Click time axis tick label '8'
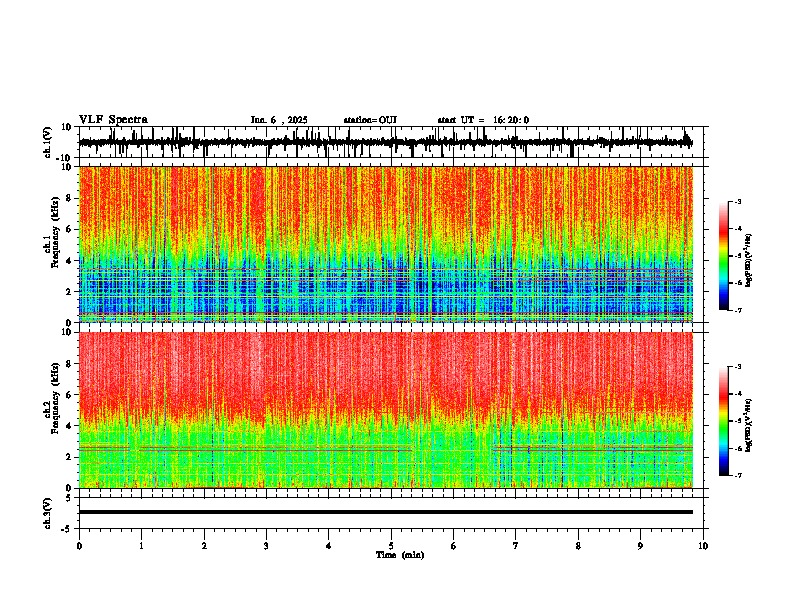The image size is (792, 612). [578, 546]
